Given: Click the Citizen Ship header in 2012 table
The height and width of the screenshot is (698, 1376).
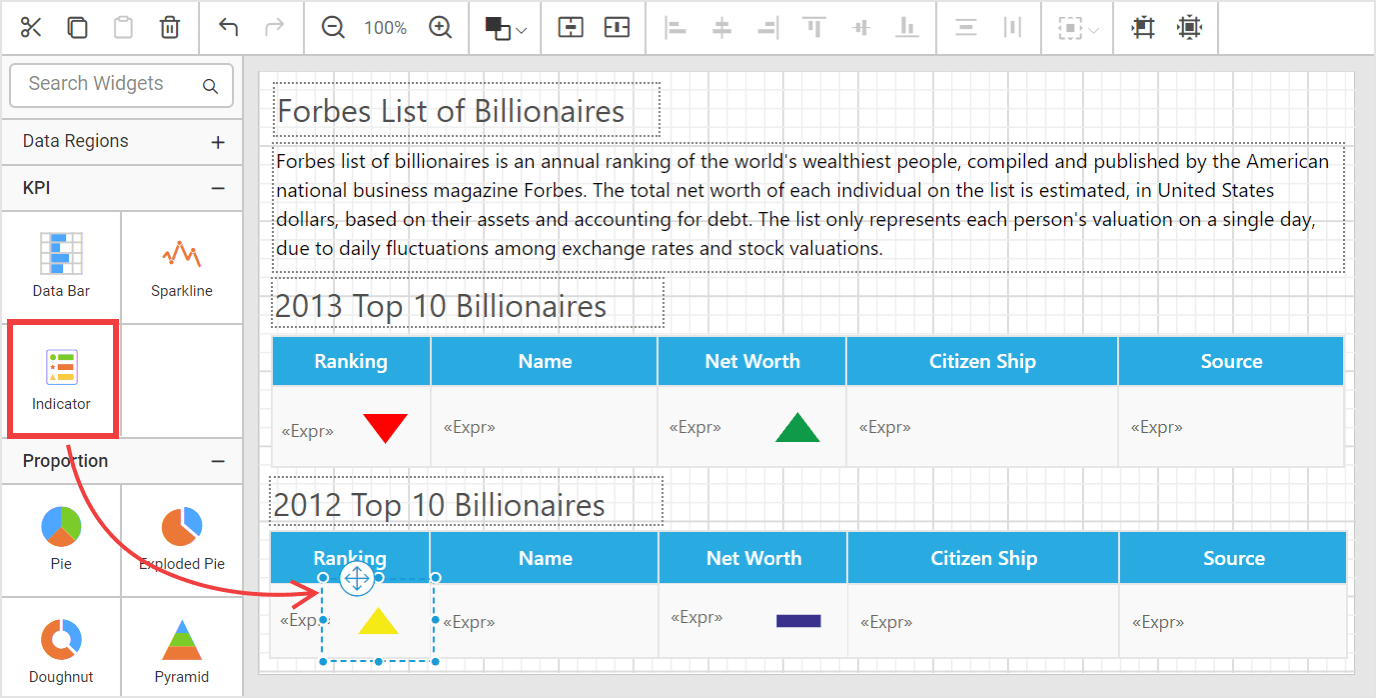Looking at the screenshot, I should pos(983,558).
